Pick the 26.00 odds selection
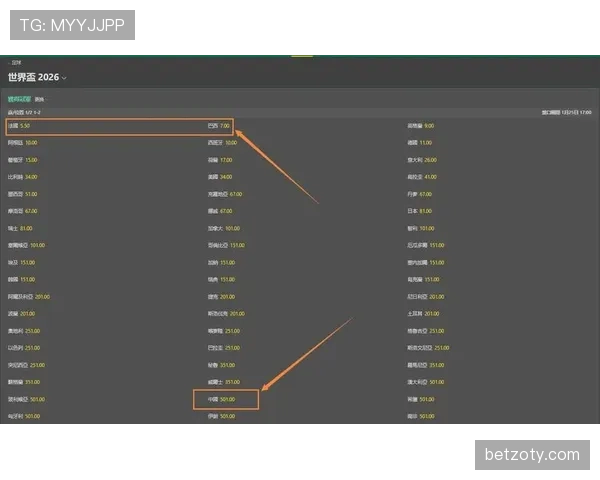Image resolution: width=600 pixels, height=480 pixels. [x=422, y=160]
